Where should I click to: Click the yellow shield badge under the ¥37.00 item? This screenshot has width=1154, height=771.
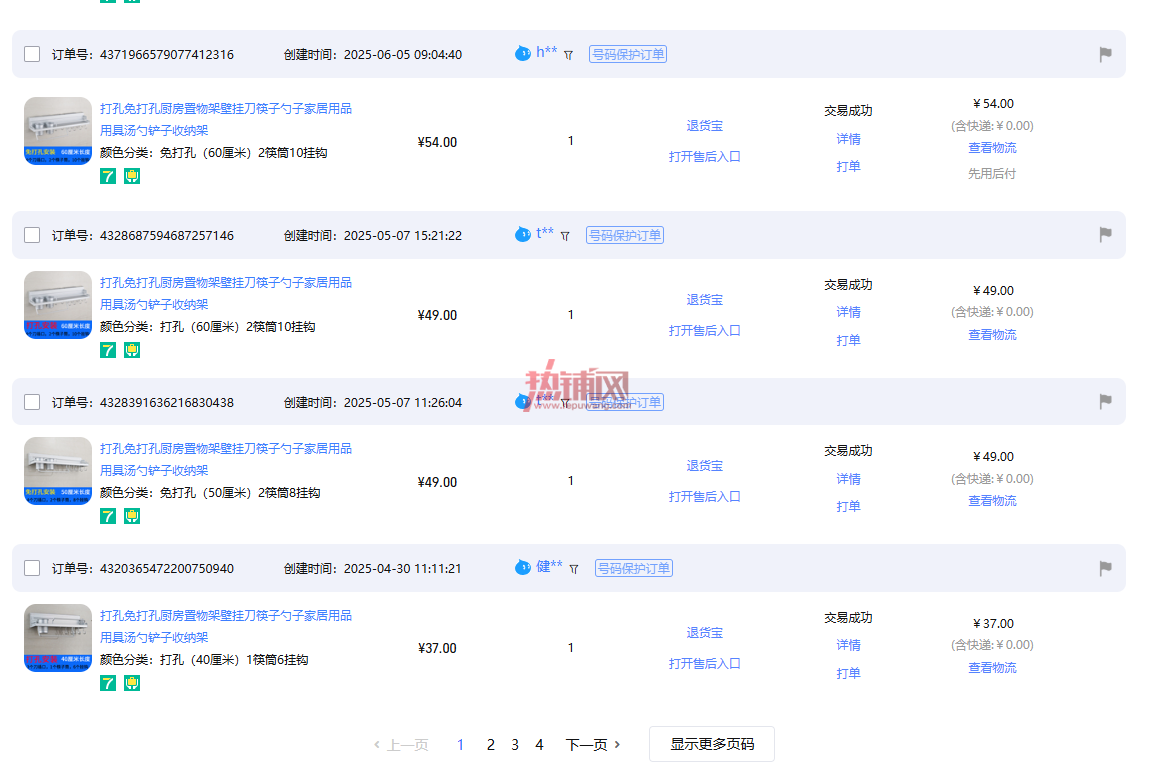[x=132, y=683]
